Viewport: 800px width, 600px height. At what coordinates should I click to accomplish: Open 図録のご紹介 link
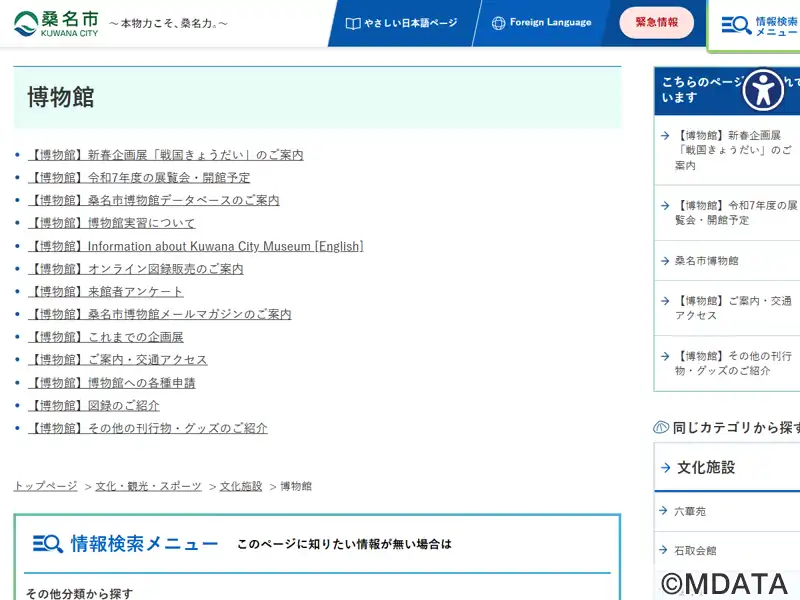94,406
